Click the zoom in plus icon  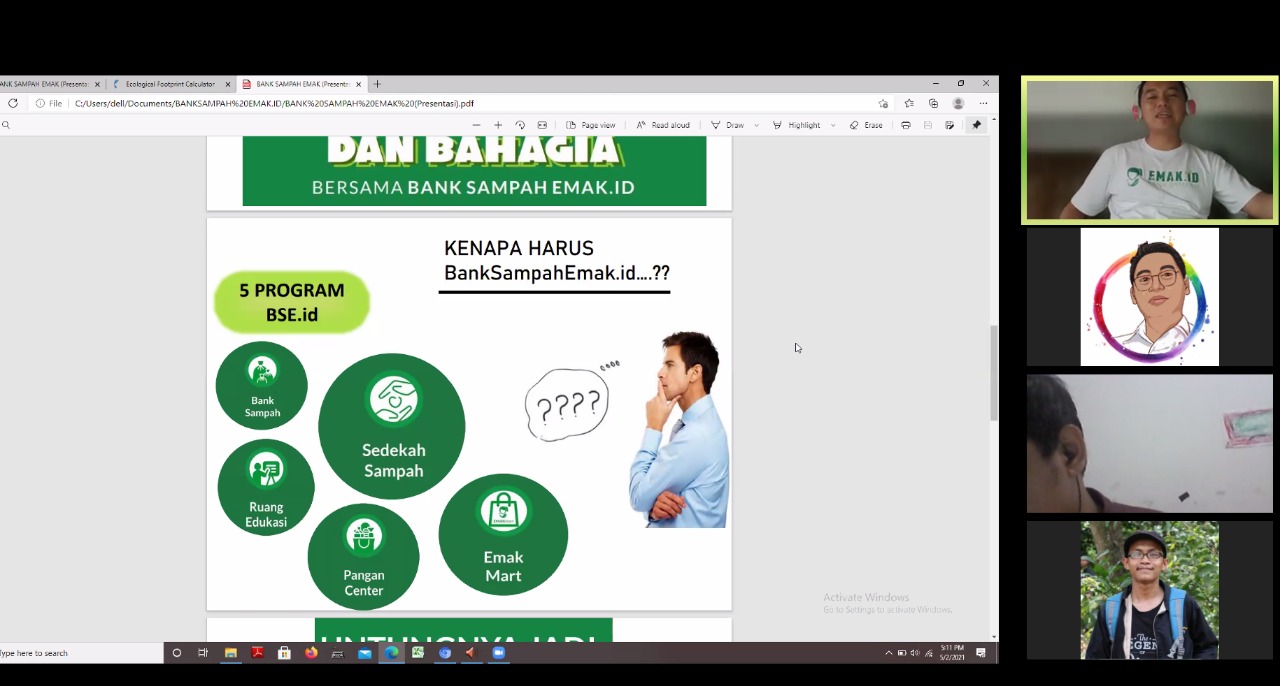[x=498, y=125]
